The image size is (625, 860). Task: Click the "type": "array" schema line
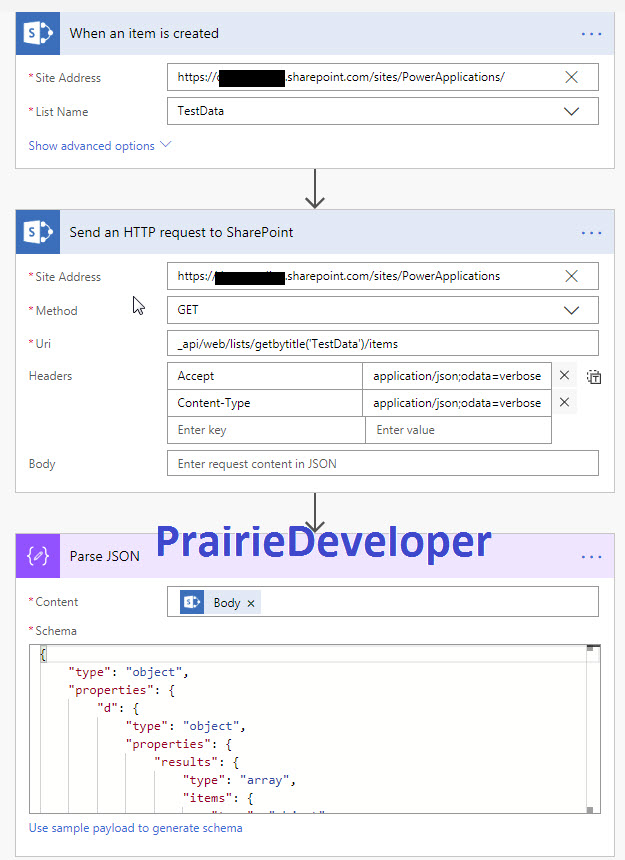239,780
